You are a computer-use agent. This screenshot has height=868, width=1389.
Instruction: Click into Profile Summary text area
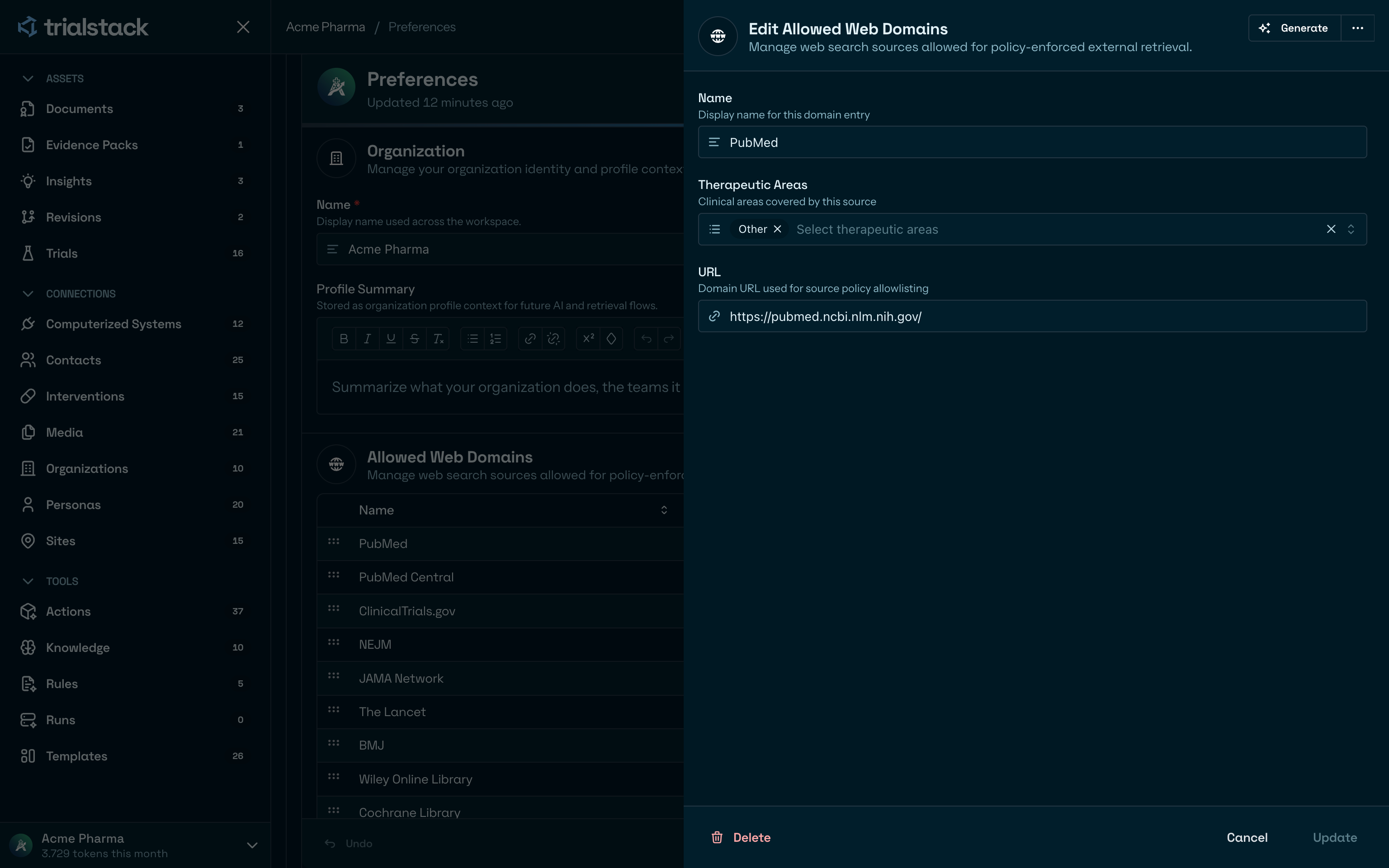coord(500,387)
